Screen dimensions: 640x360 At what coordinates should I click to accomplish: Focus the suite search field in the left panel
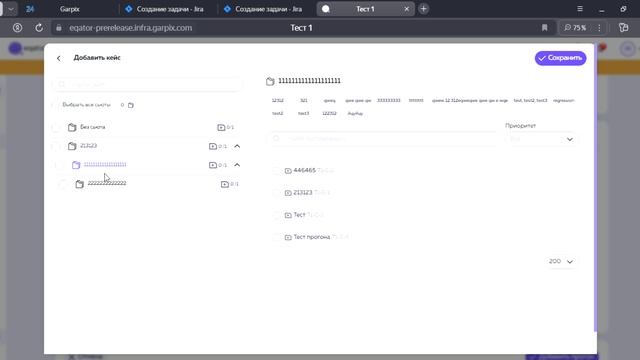[x=148, y=84]
